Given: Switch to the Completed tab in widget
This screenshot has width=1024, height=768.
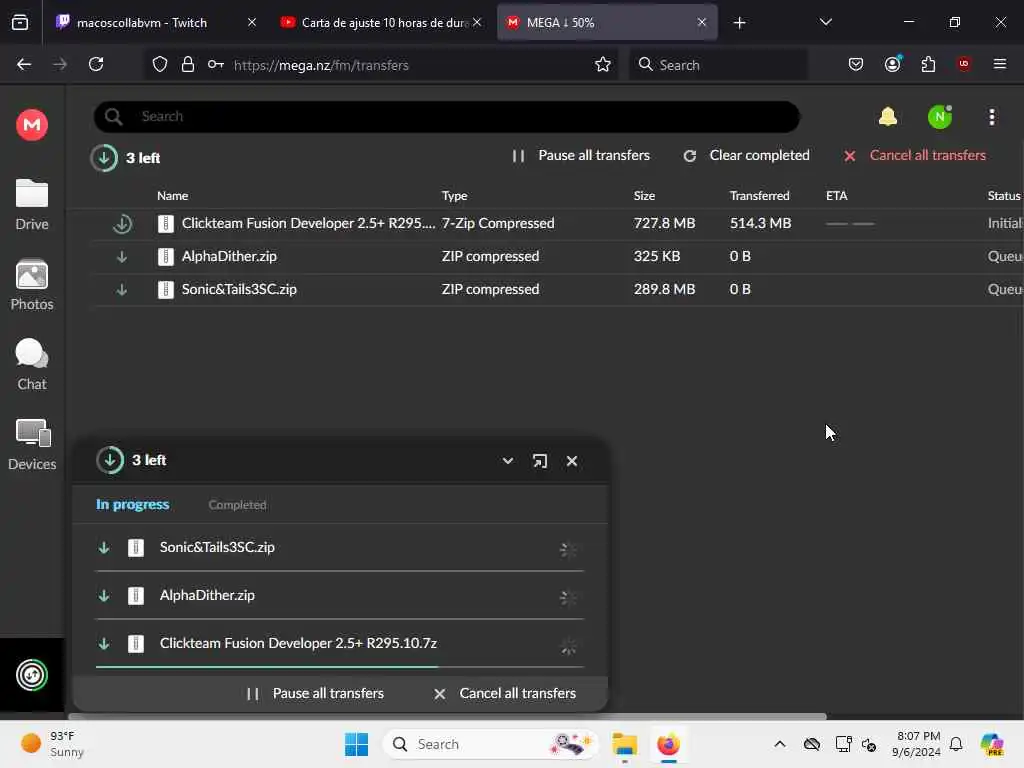Looking at the screenshot, I should [x=237, y=505].
